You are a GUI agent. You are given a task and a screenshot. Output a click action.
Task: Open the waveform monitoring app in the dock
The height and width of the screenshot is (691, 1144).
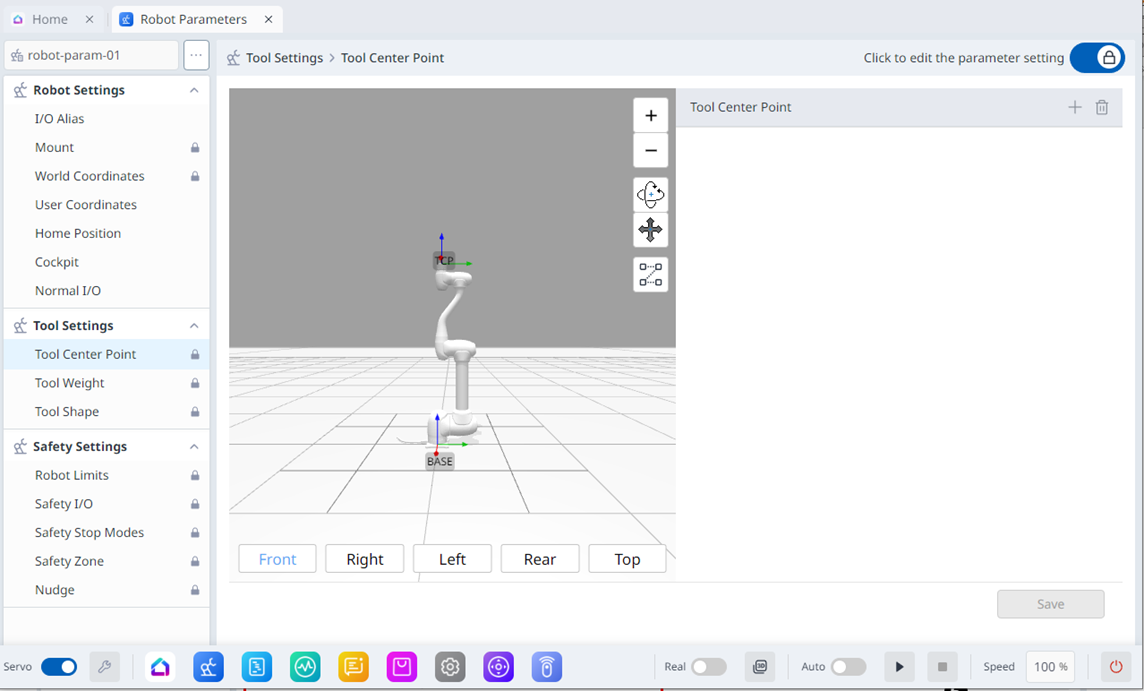(x=305, y=666)
